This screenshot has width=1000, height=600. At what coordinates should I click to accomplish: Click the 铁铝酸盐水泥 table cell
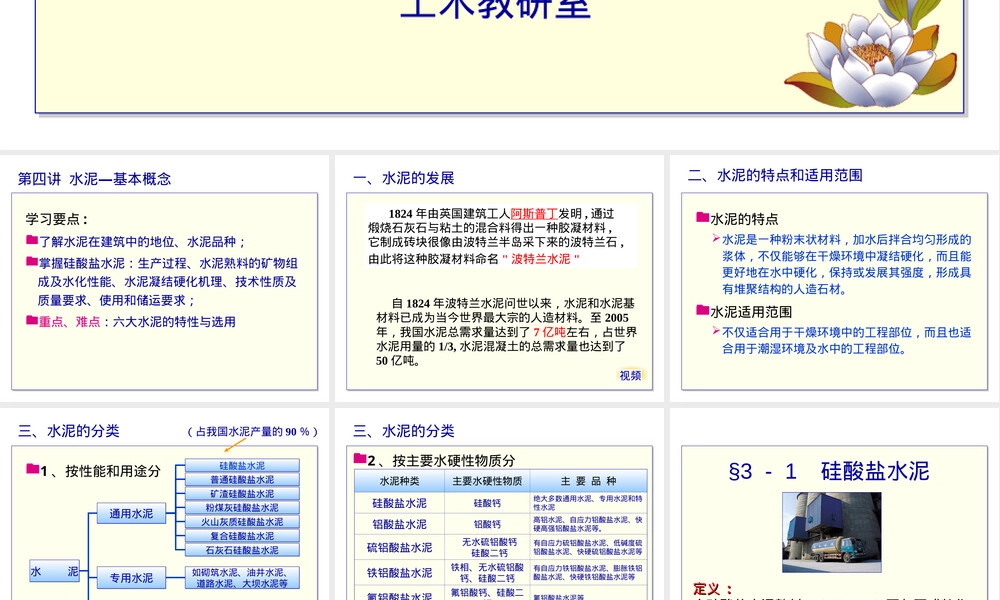click(x=399, y=573)
